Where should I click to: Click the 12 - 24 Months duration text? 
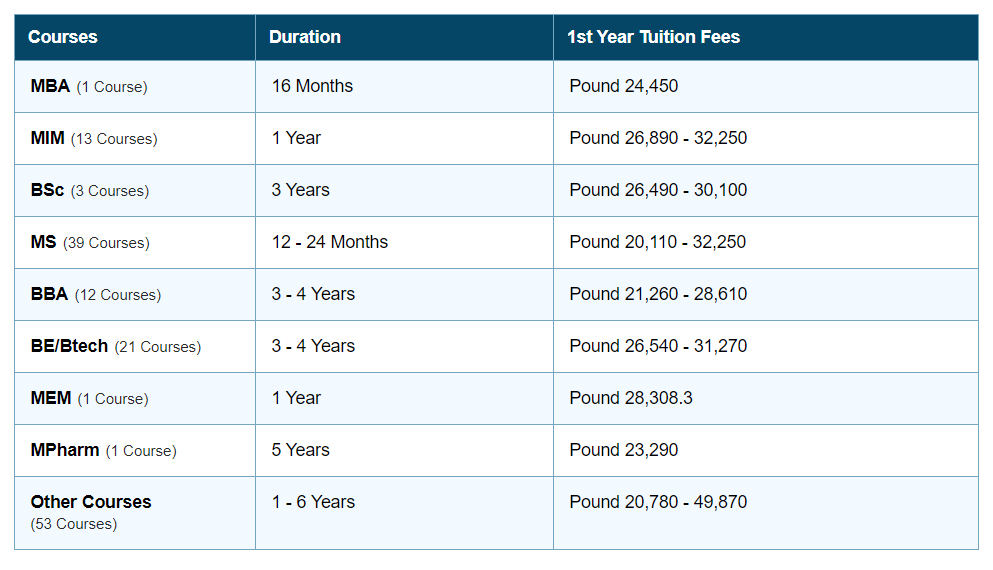(x=330, y=242)
